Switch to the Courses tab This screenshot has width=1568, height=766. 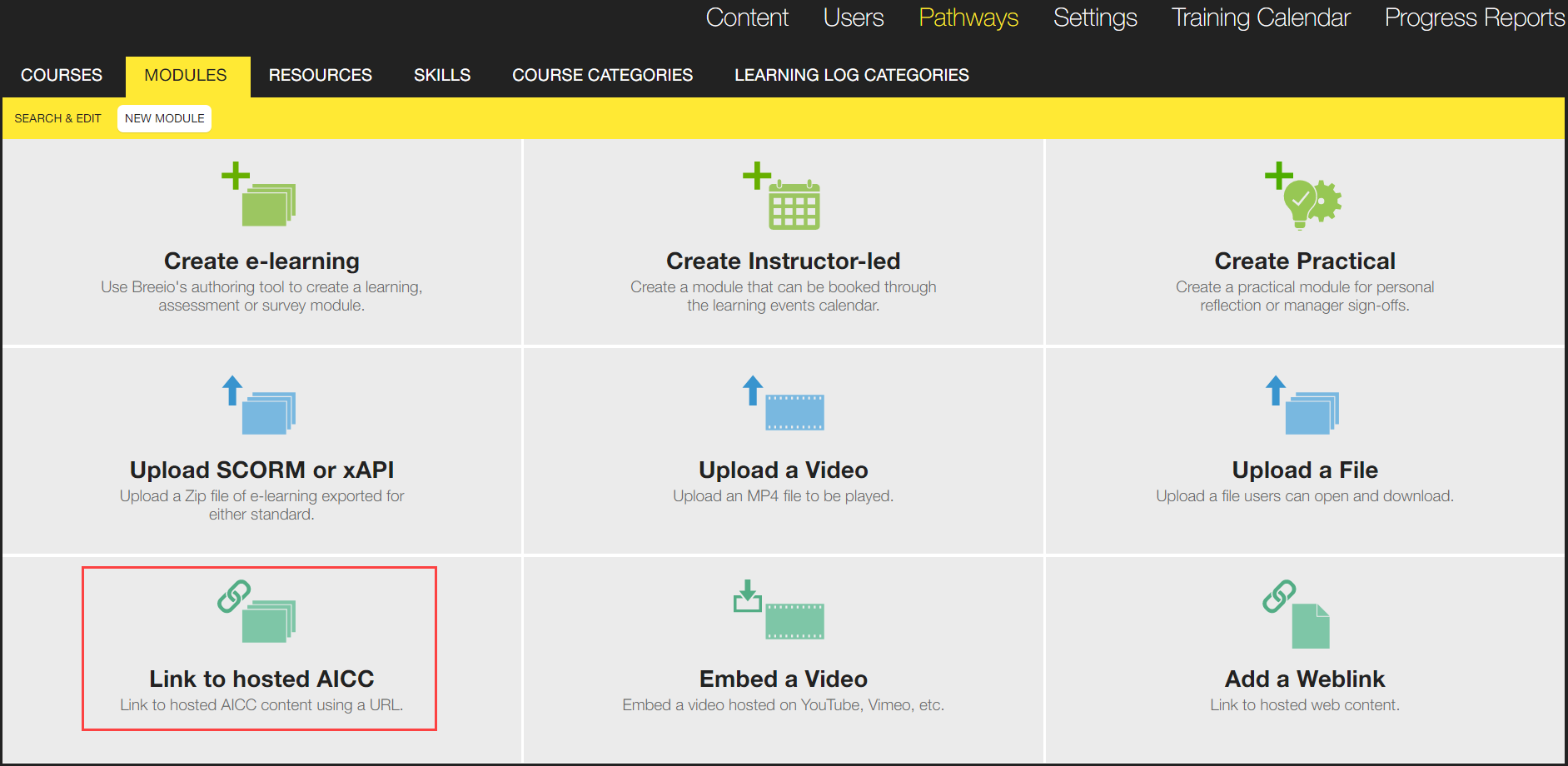pos(62,75)
